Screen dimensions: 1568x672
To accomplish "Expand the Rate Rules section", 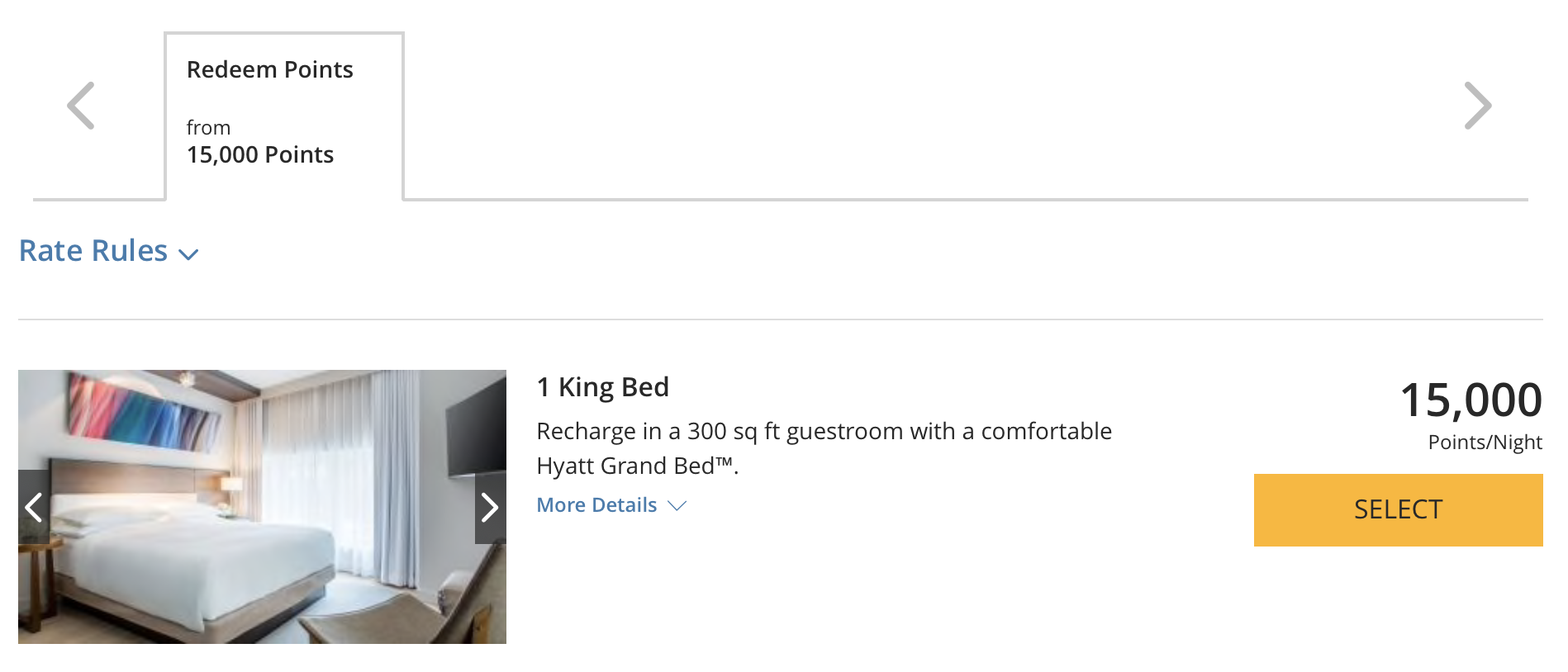I will 93,251.
